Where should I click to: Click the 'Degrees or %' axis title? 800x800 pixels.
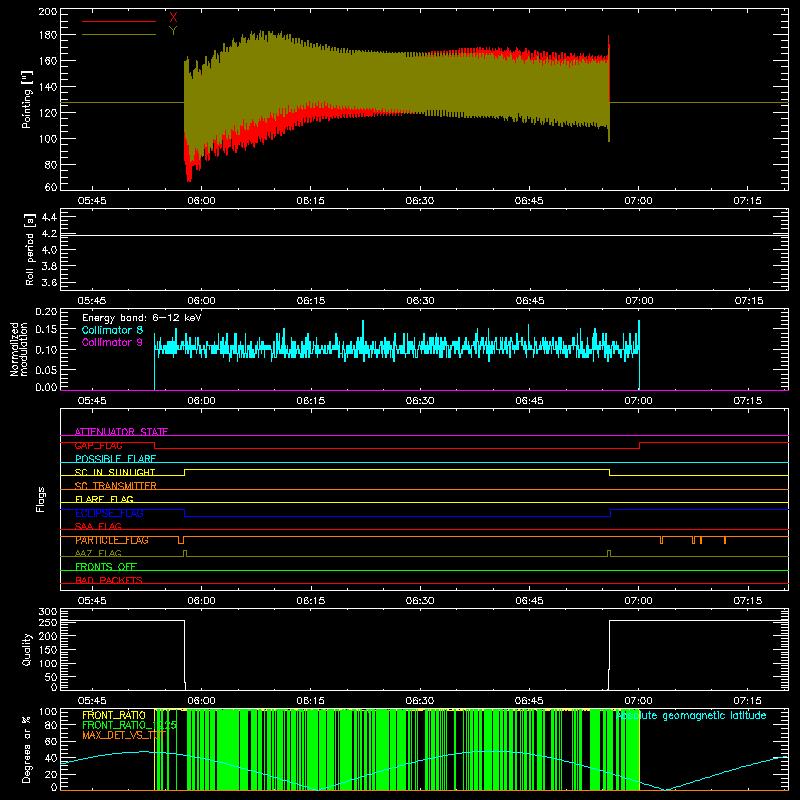click(x=27, y=749)
